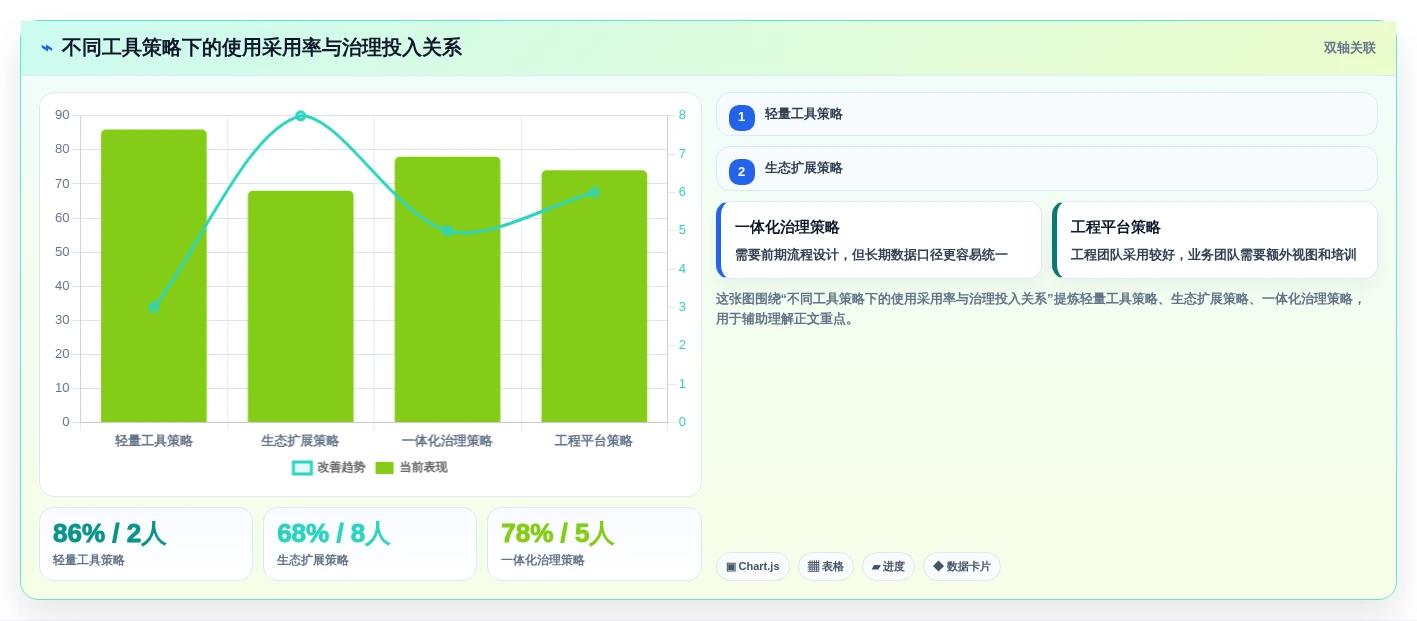This screenshot has height=621, width=1417.
Task: Select list item 2 生态扩展策略
Action: tap(1047, 169)
